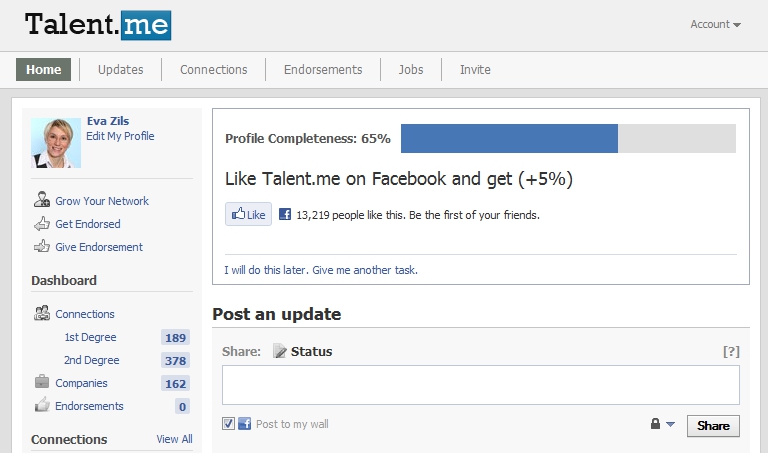Image resolution: width=768 pixels, height=453 pixels.
Task: Click Eva Zils profile photo
Action: [x=56, y=143]
